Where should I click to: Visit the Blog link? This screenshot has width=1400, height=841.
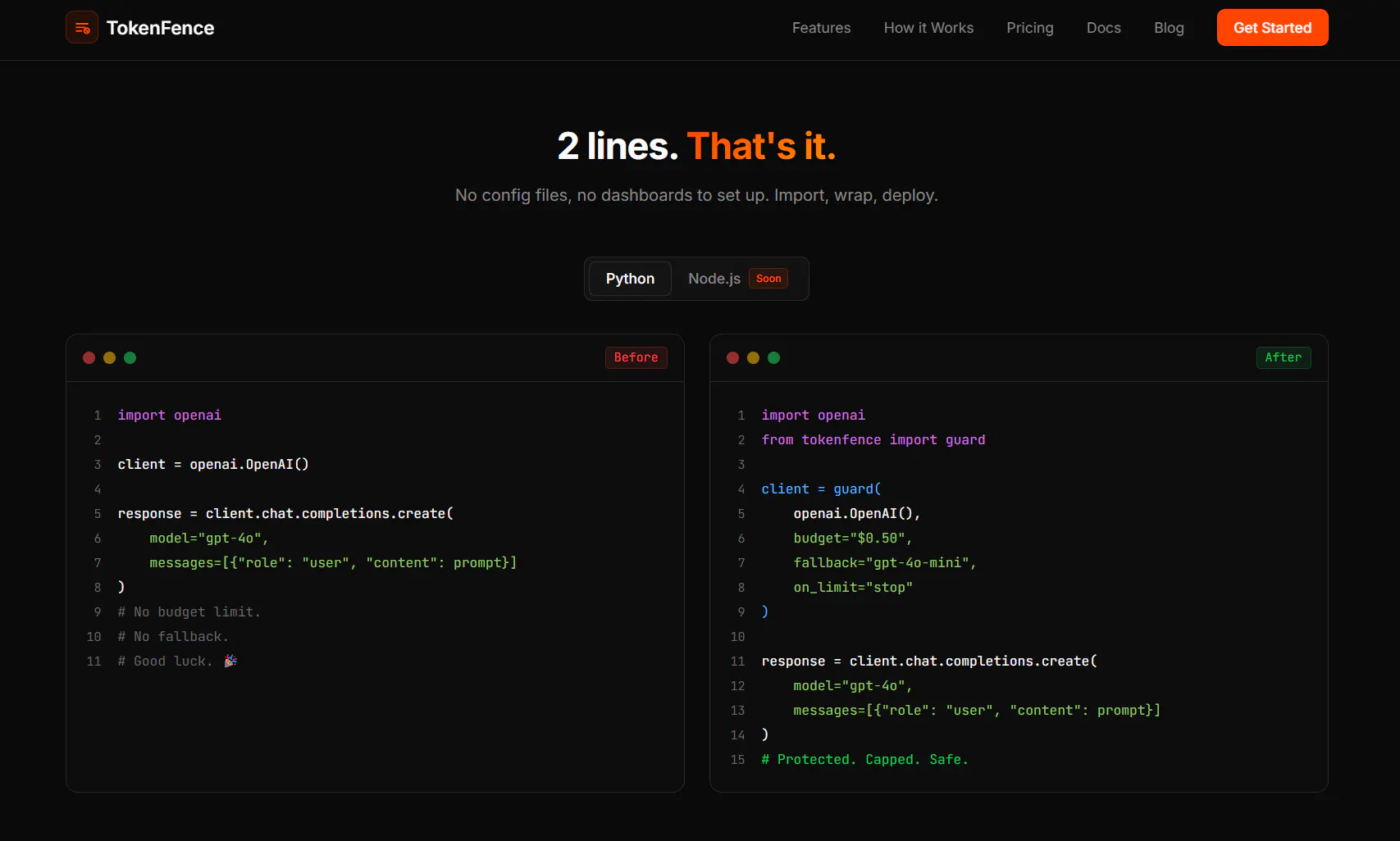click(x=1169, y=28)
